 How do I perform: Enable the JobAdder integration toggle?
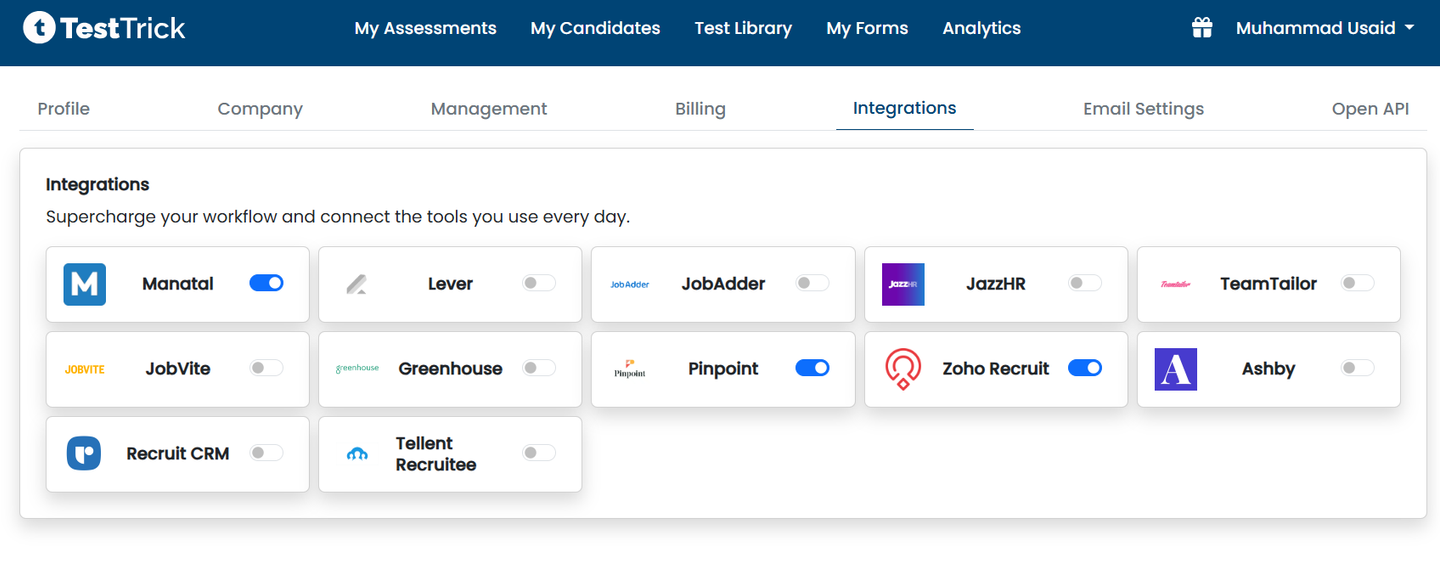(x=812, y=283)
